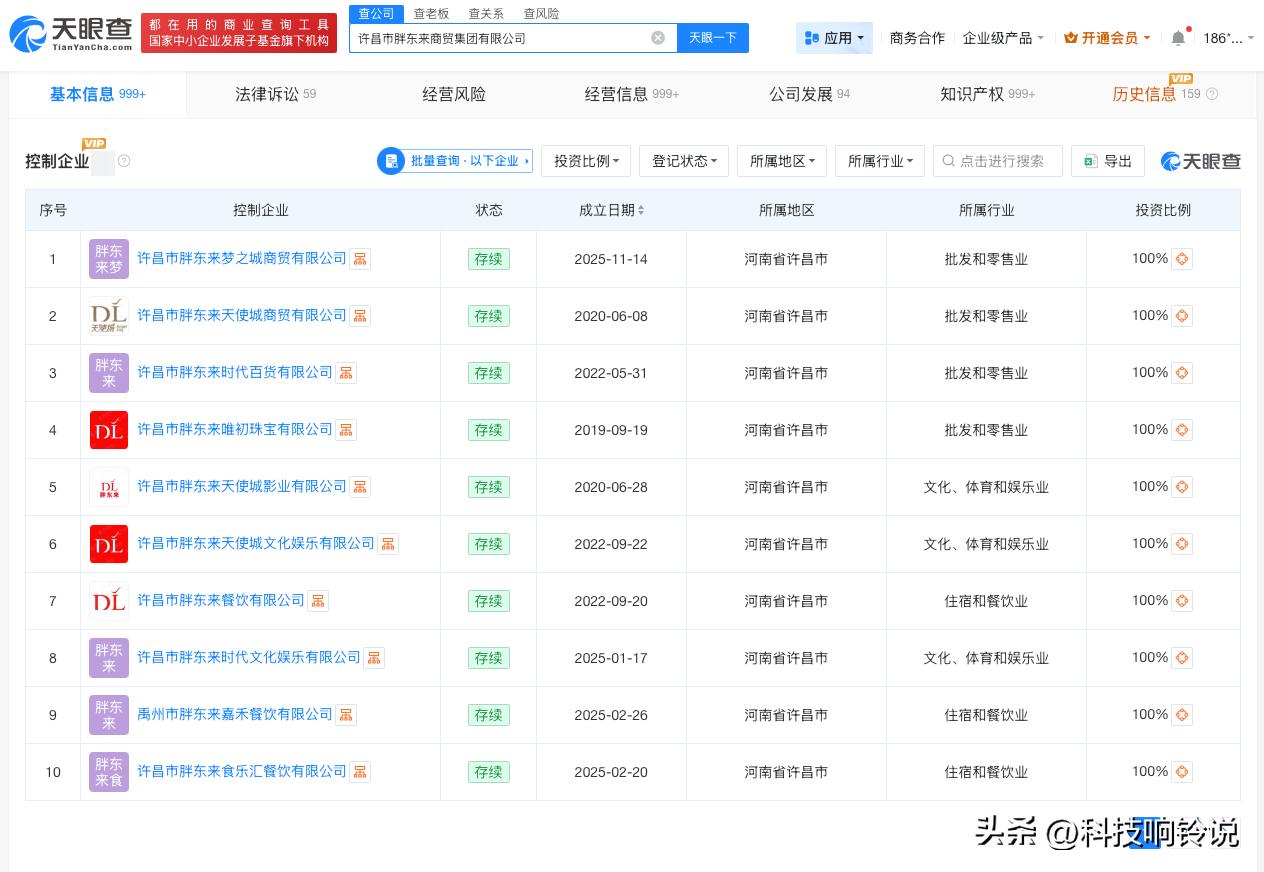
Task: Click inside the company search input field
Action: (x=500, y=37)
